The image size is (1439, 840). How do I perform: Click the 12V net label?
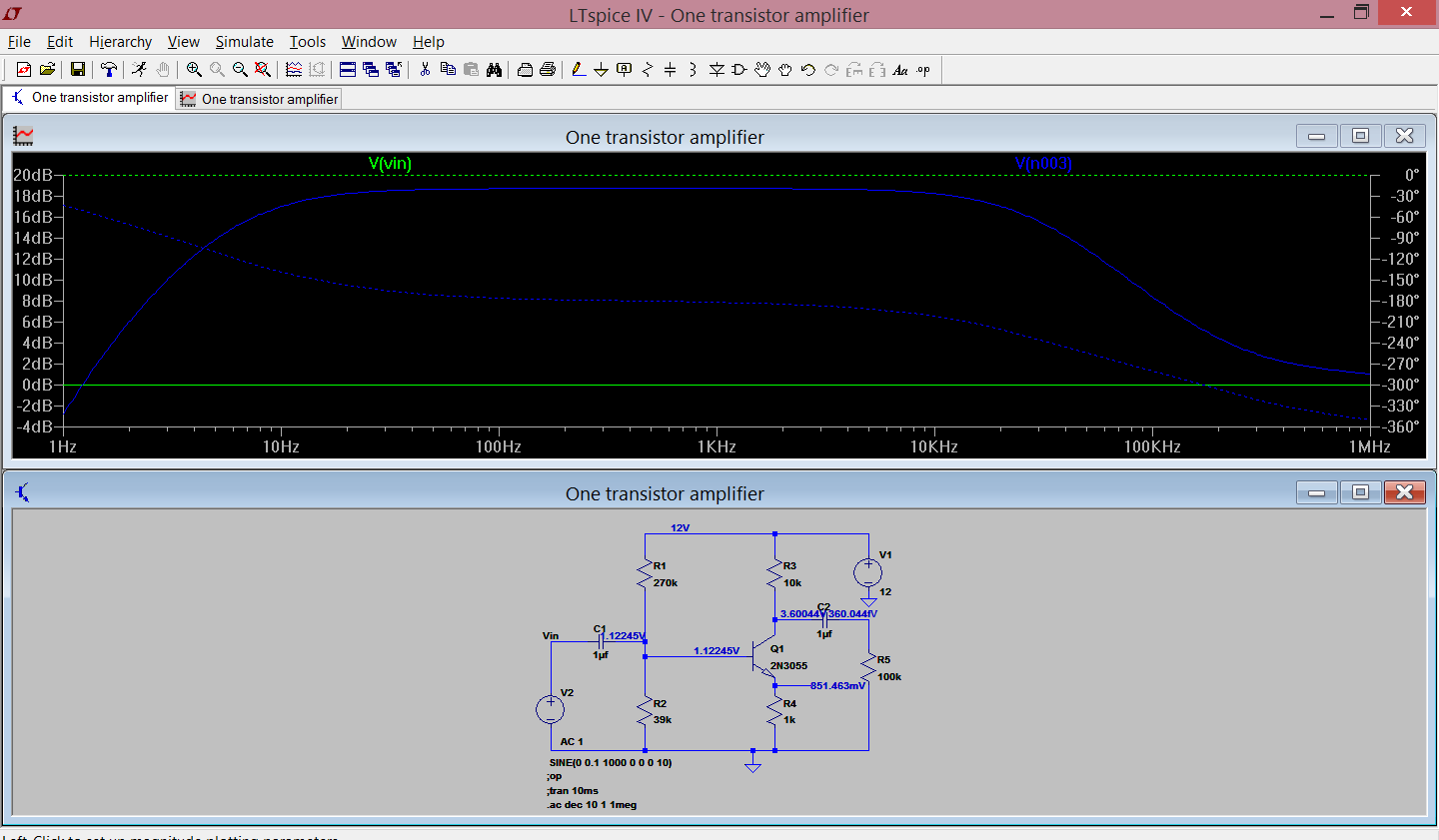click(x=680, y=528)
